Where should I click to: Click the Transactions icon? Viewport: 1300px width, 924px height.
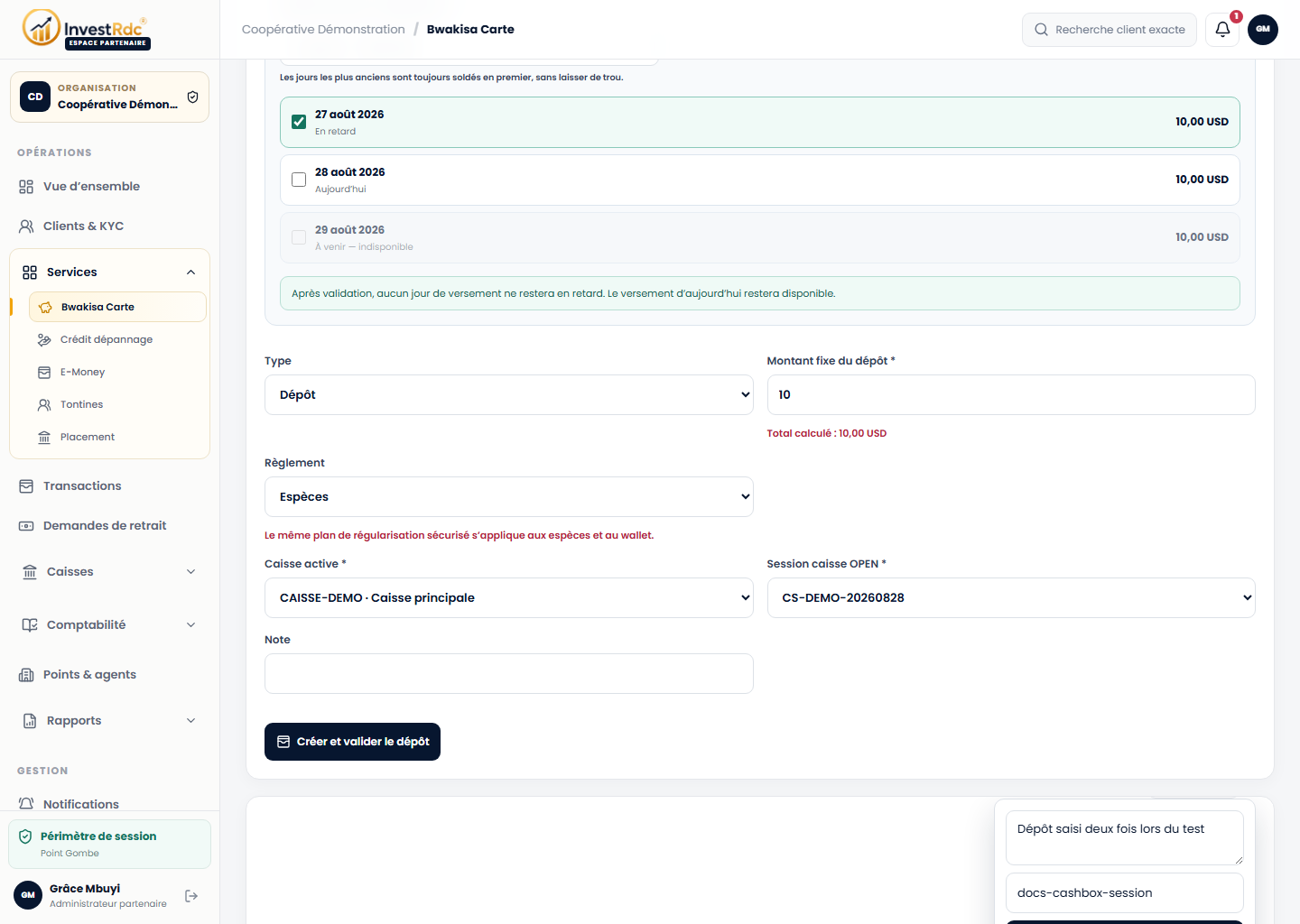(26, 486)
